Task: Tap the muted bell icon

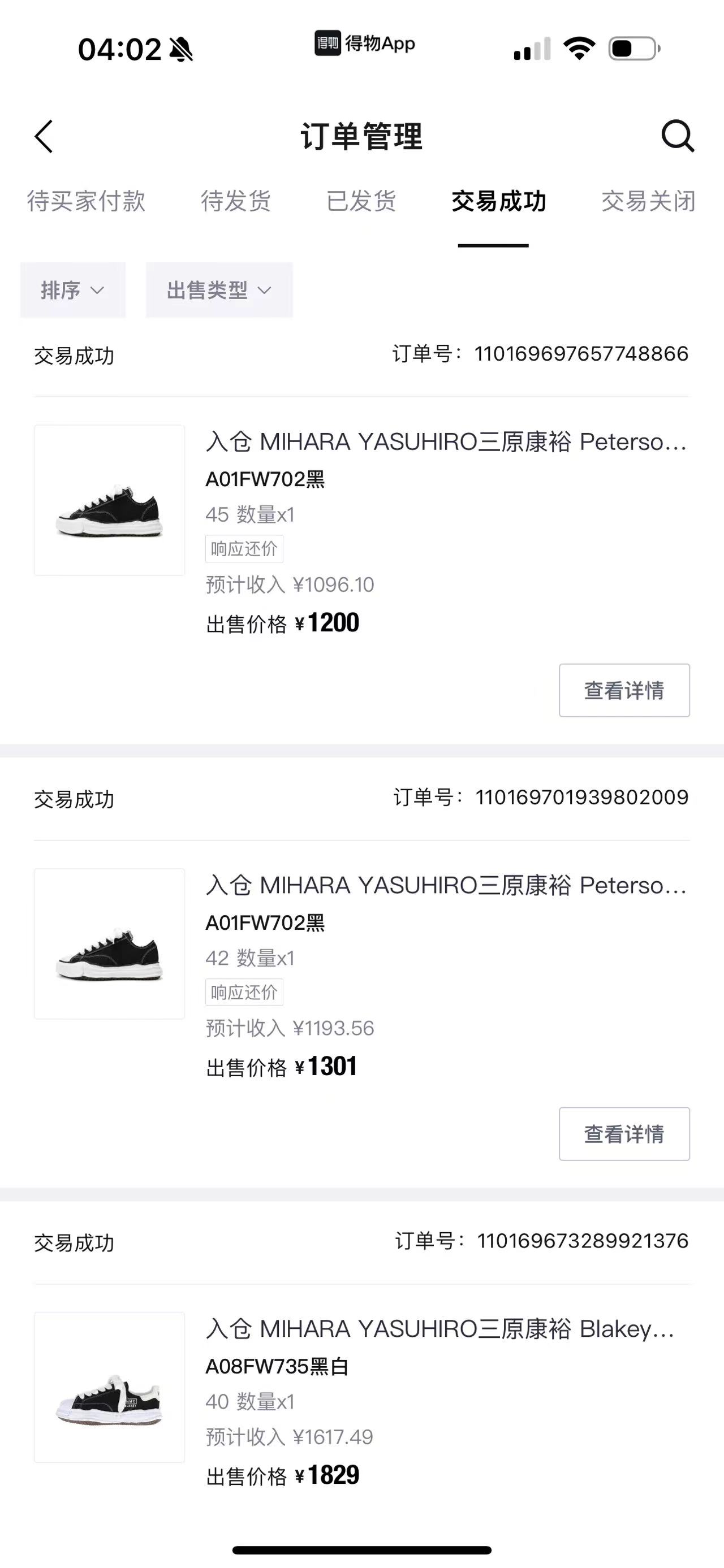Action: 181,49
